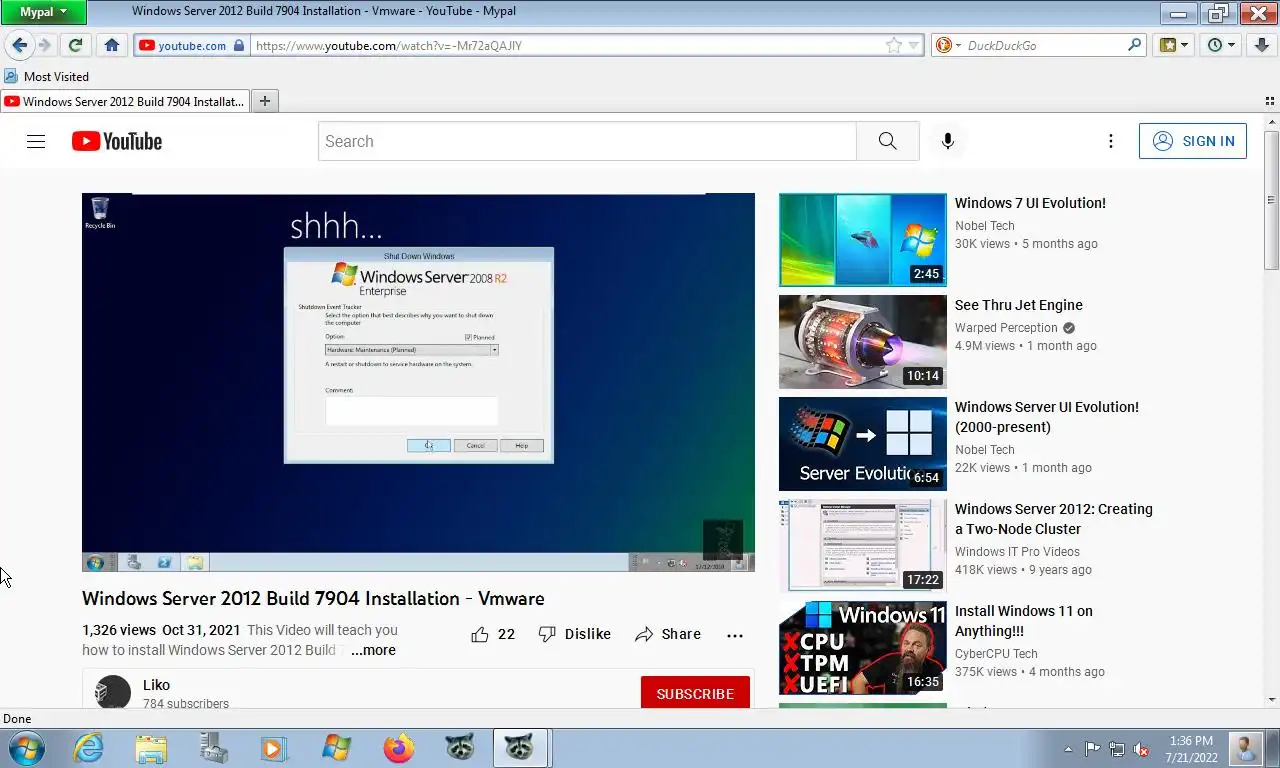Viewport: 1280px width, 768px height.
Task: Click Windows IT Pro Videos channel name
Action: tap(1017, 552)
